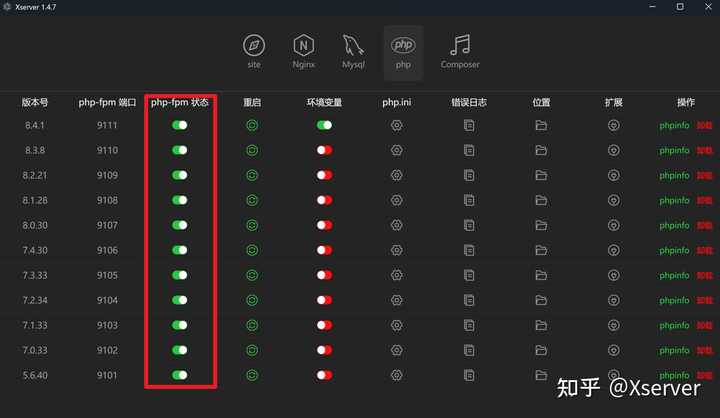Select version cell 7.2.34
The image size is (720, 418).
[35, 300]
